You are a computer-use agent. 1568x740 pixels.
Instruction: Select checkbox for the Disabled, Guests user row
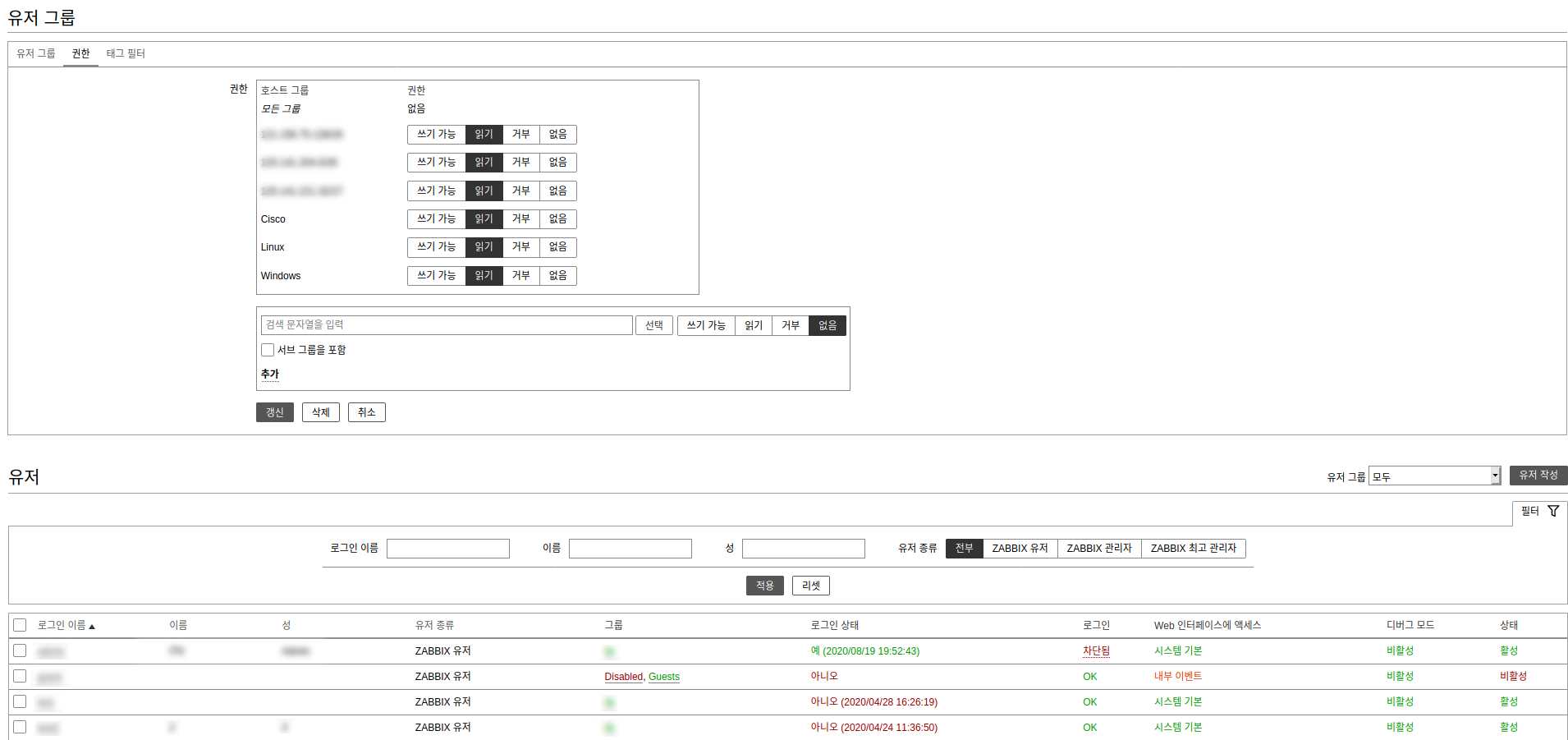coord(20,677)
